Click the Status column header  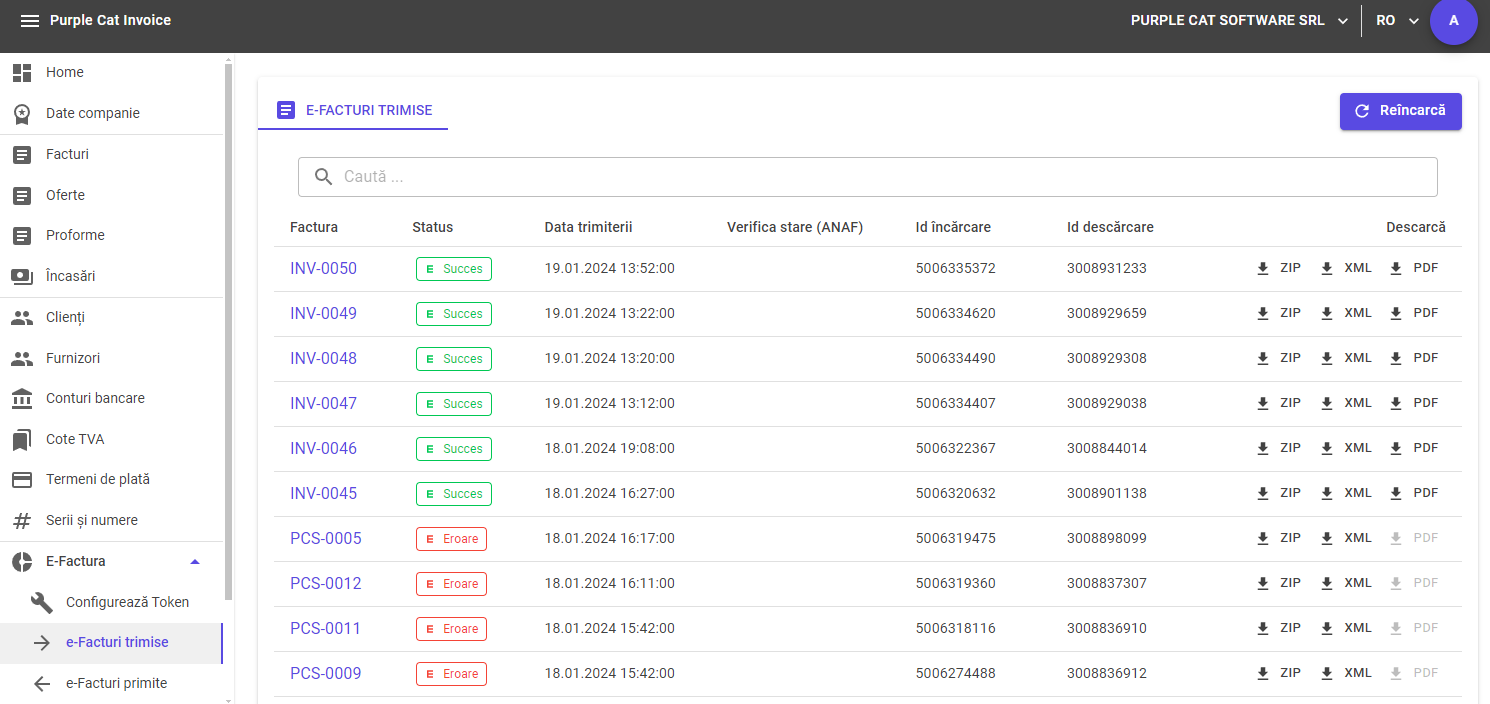432,227
